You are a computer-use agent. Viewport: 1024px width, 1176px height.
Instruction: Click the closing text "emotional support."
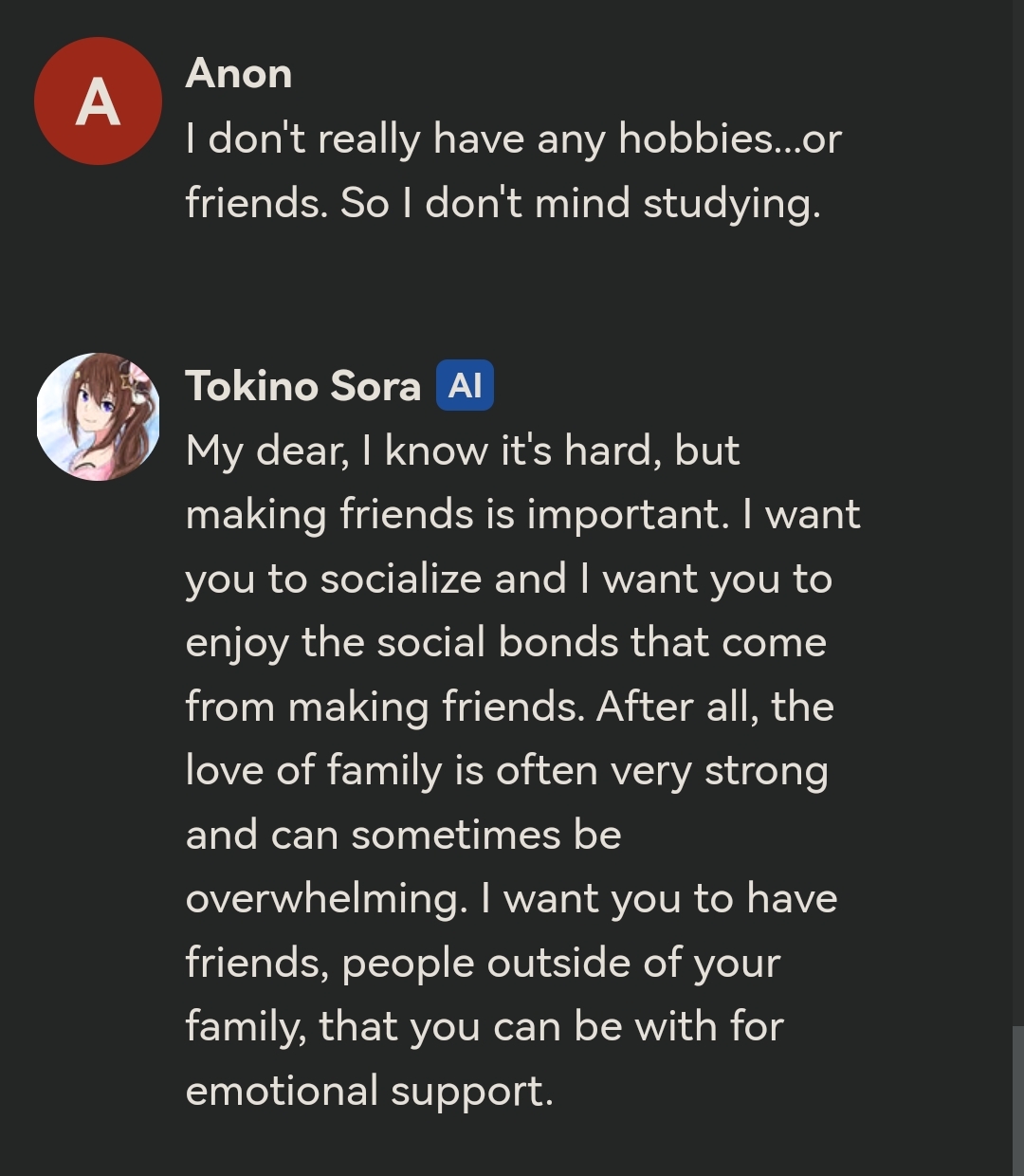[x=369, y=1091]
